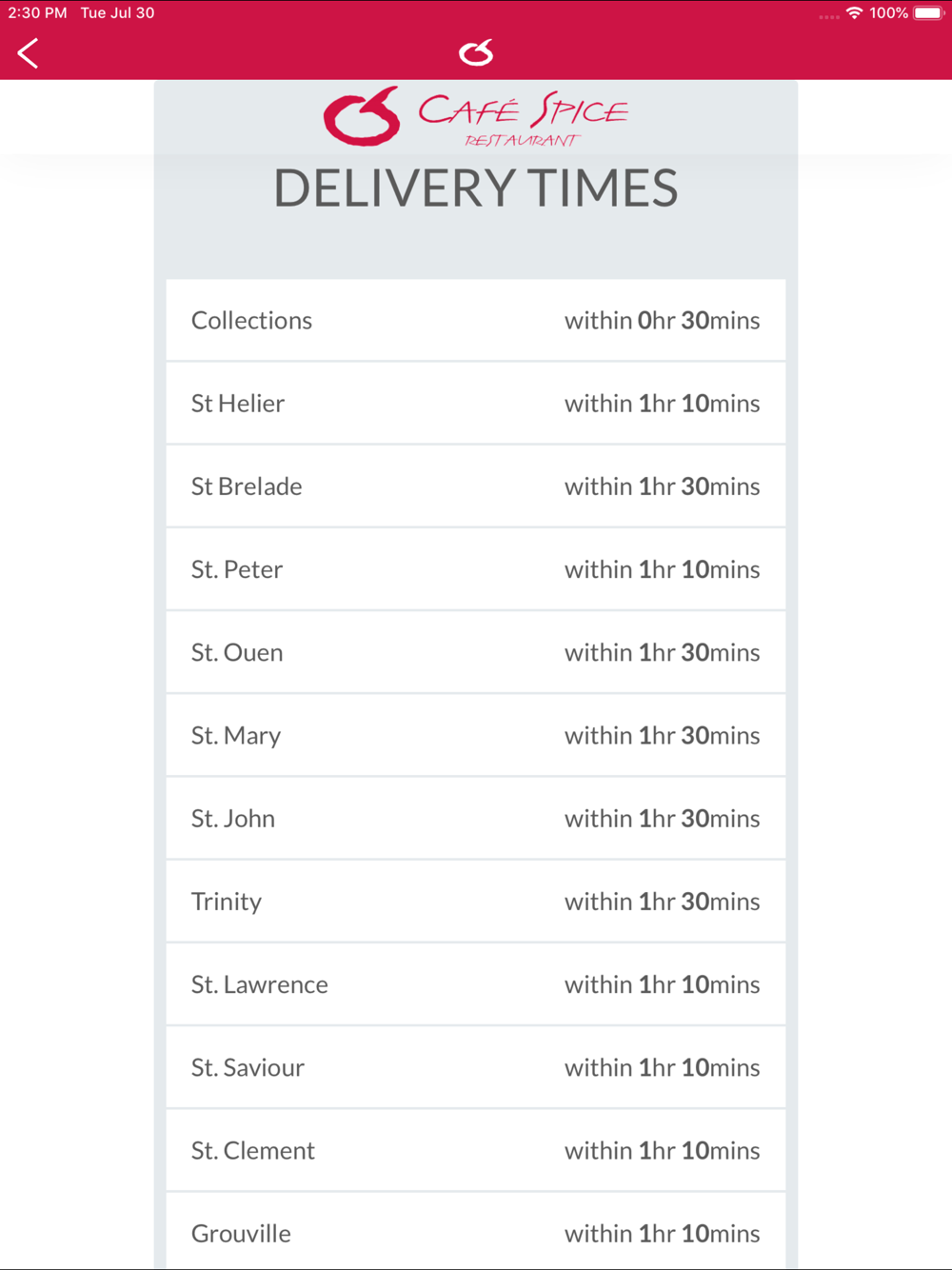Select the St. Mary row
This screenshot has width=952, height=1270.
[475, 735]
